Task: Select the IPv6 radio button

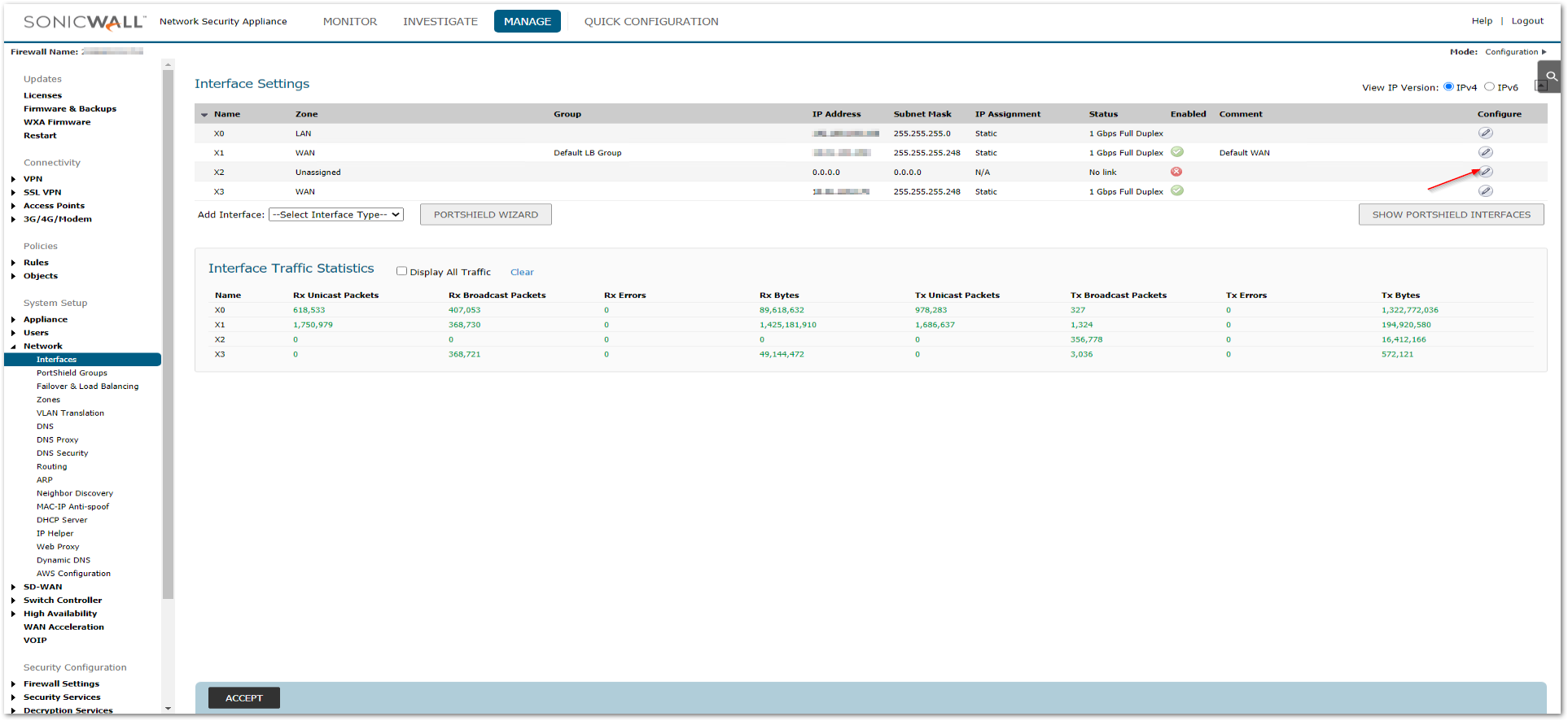Action: 1489,87
